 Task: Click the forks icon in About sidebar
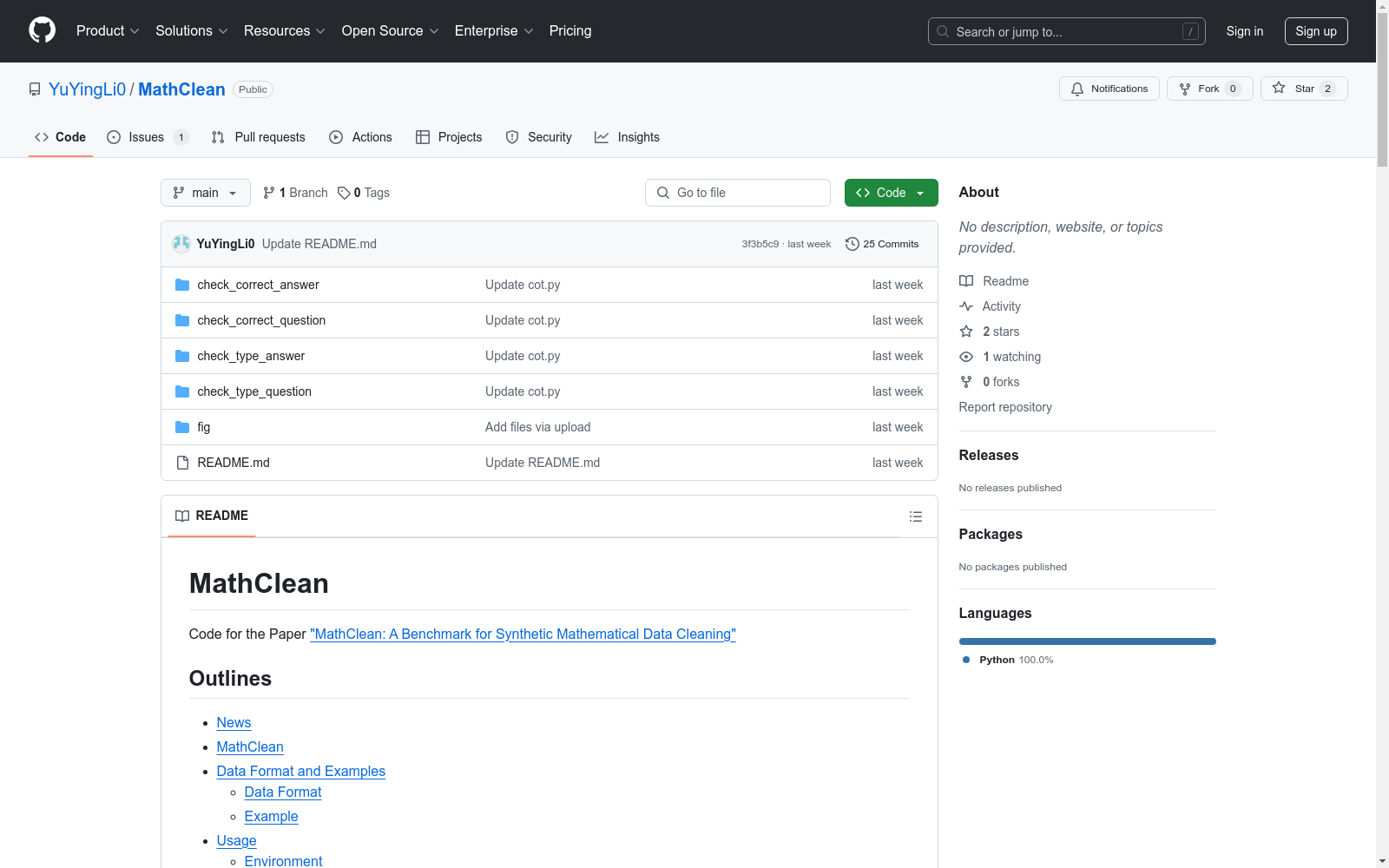(x=966, y=382)
